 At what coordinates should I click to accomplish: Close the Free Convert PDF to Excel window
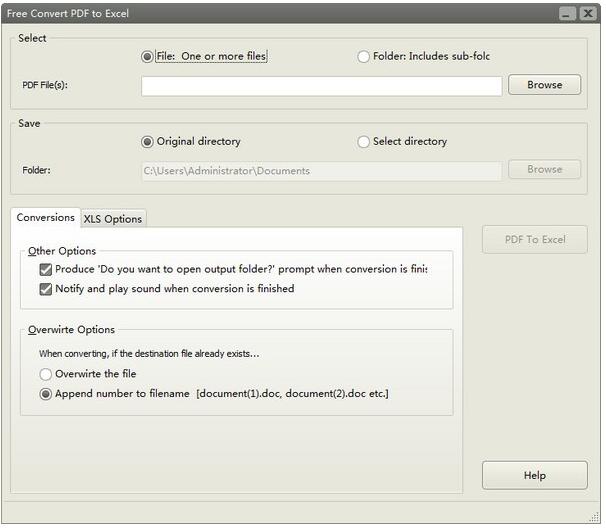[x=588, y=14]
